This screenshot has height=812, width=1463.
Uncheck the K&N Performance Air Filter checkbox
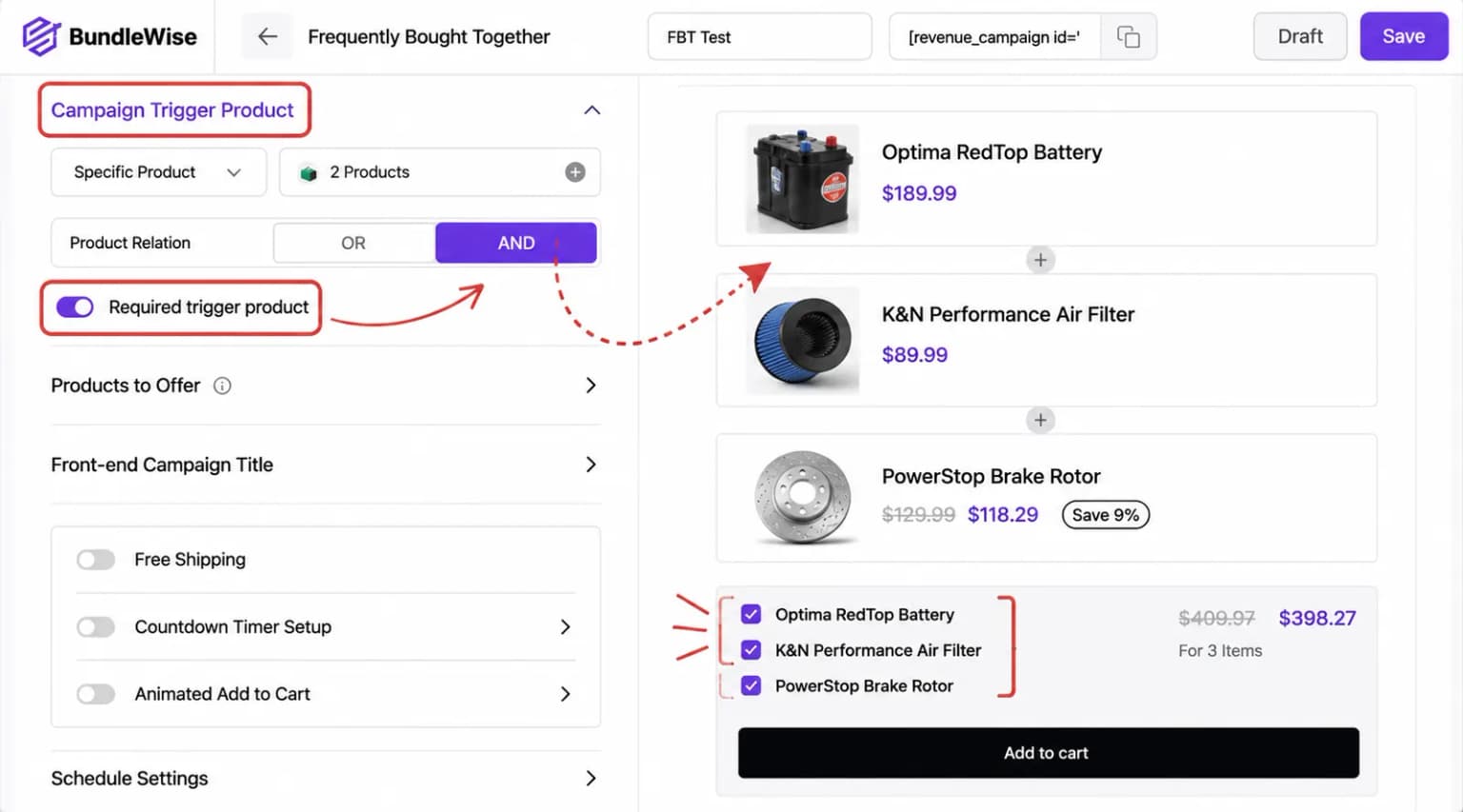pyautogui.click(x=751, y=650)
